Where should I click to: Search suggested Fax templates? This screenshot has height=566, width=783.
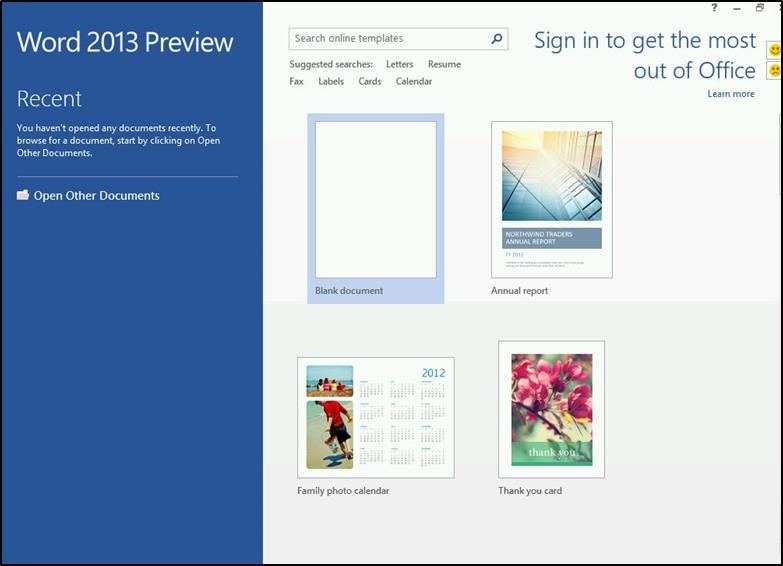click(296, 81)
